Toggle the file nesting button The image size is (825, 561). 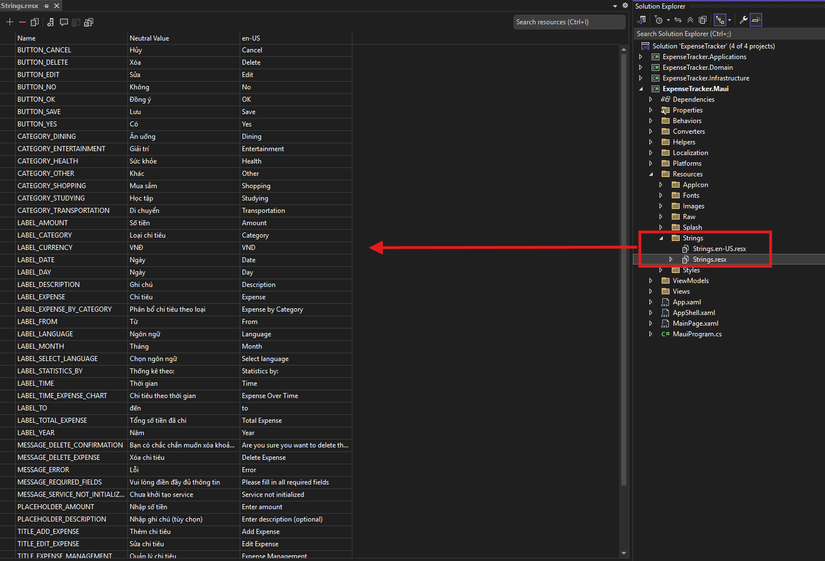720,20
